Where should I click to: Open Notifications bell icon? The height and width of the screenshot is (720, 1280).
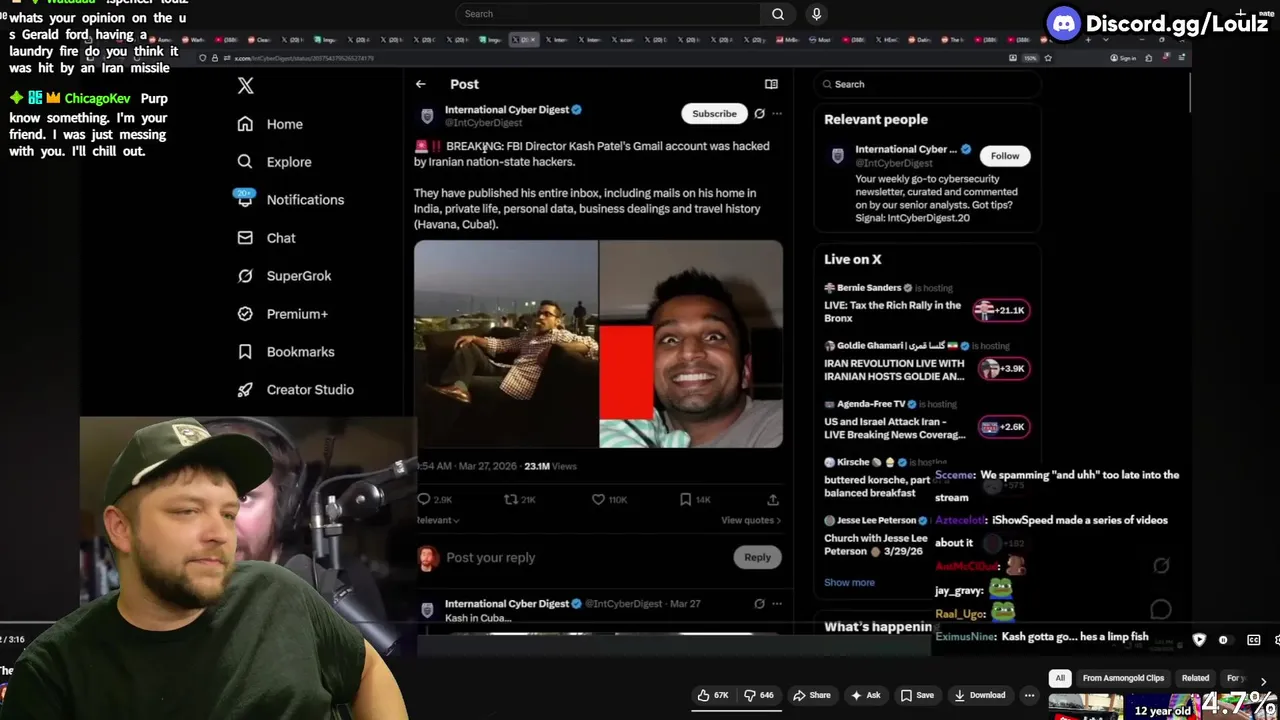[x=245, y=199]
